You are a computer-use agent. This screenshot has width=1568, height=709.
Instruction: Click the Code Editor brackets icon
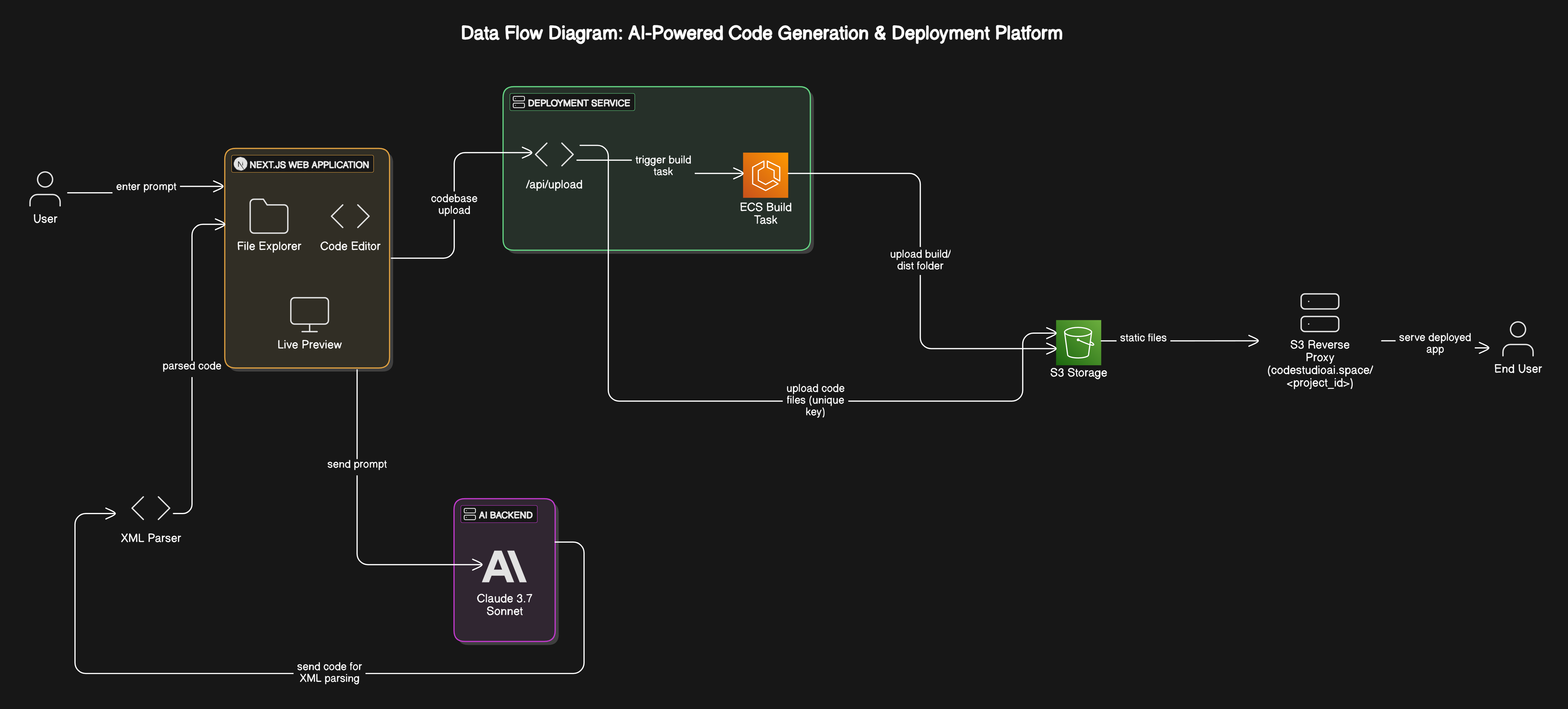tap(350, 216)
